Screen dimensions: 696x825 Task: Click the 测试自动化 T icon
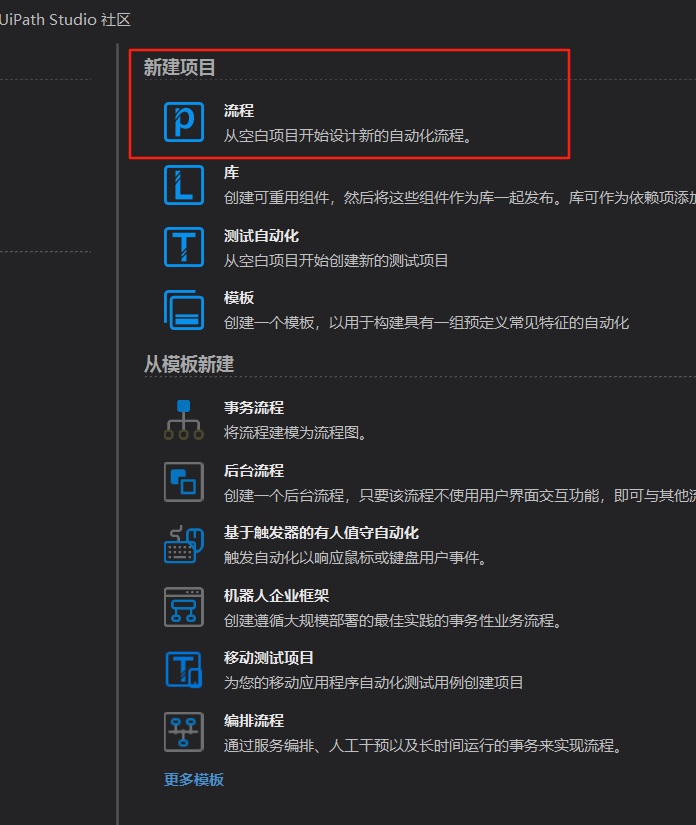point(184,247)
